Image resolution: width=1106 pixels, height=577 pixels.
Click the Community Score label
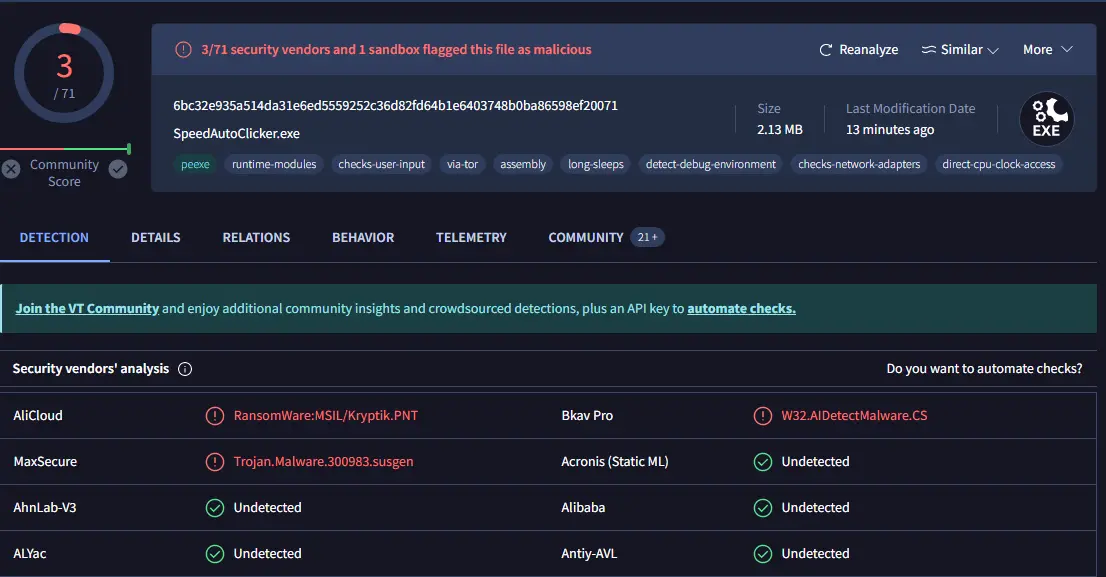[x=64, y=174]
